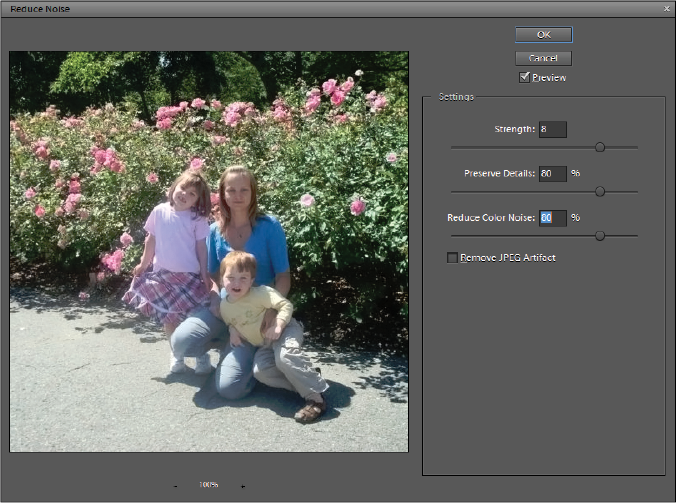Click the Reduce Color Noise percentage field
This screenshot has width=680, height=503.
[x=552, y=217]
